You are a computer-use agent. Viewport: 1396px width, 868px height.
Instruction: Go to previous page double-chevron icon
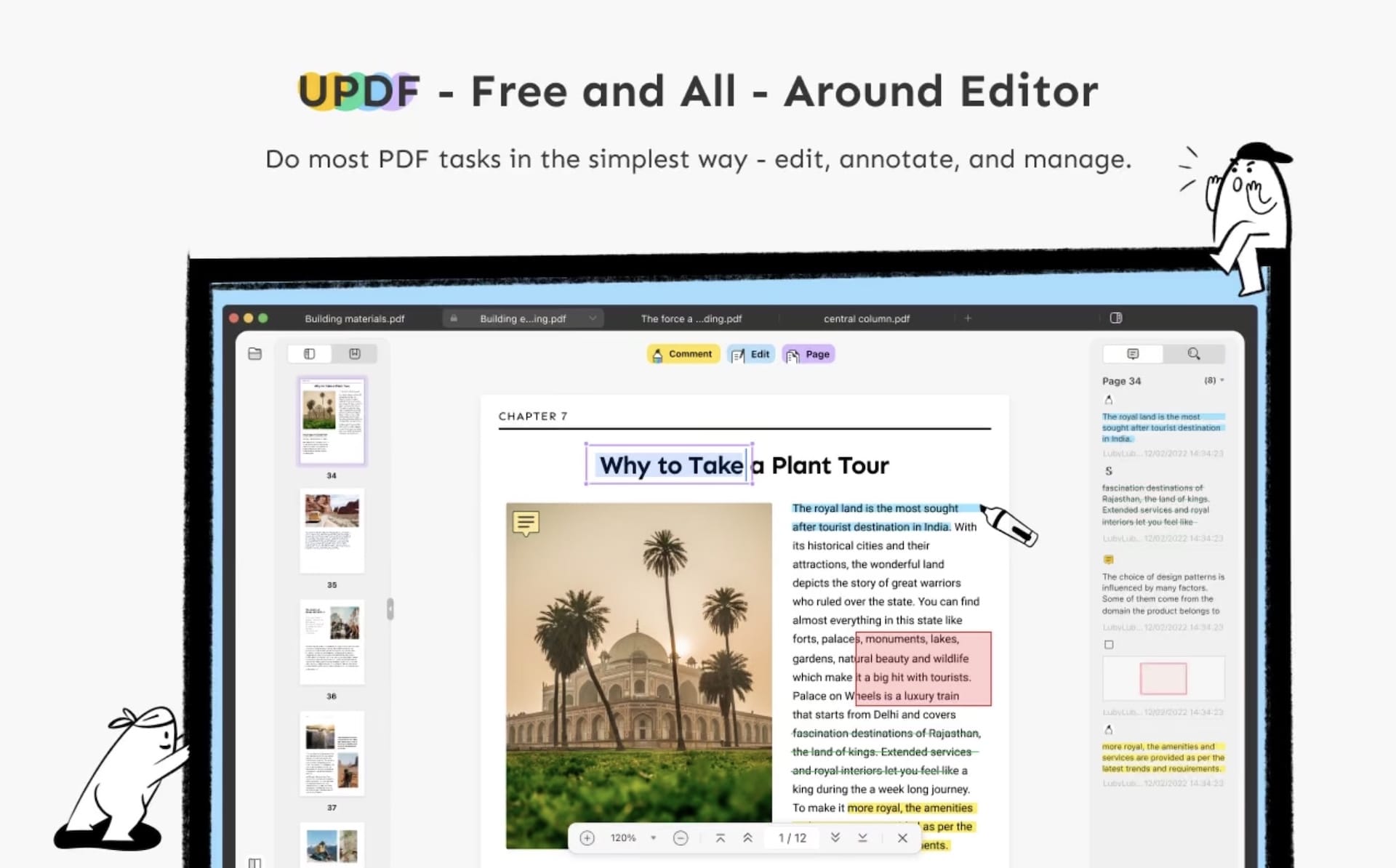pyautogui.click(x=747, y=838)
